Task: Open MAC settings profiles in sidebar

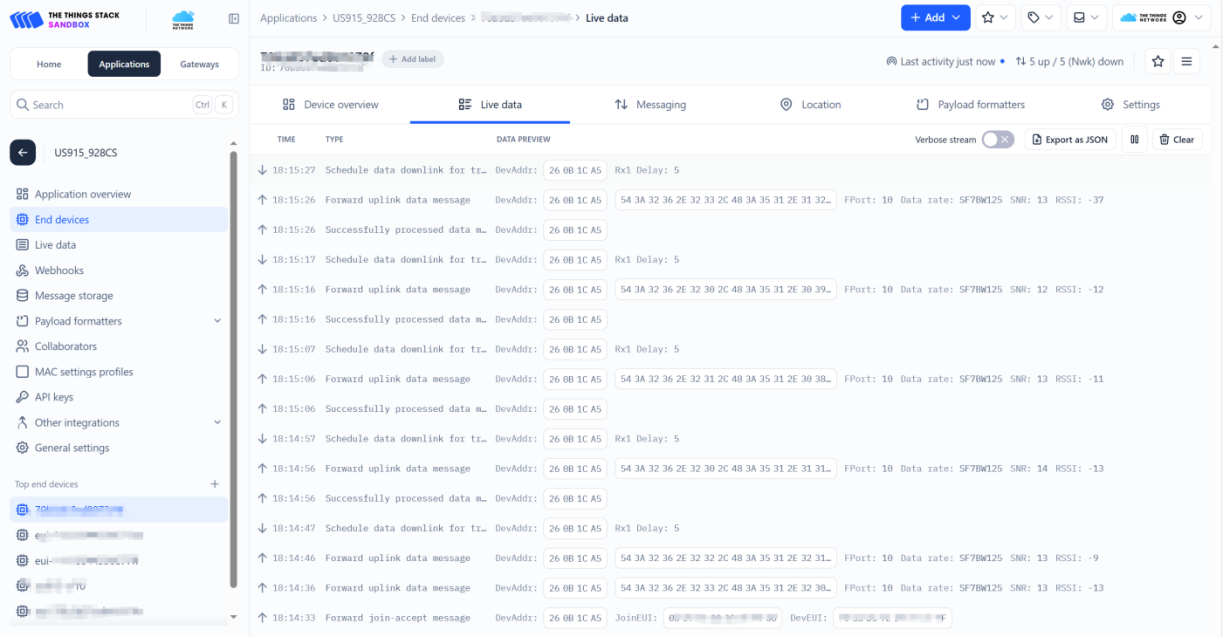Action: pos(119,372)
